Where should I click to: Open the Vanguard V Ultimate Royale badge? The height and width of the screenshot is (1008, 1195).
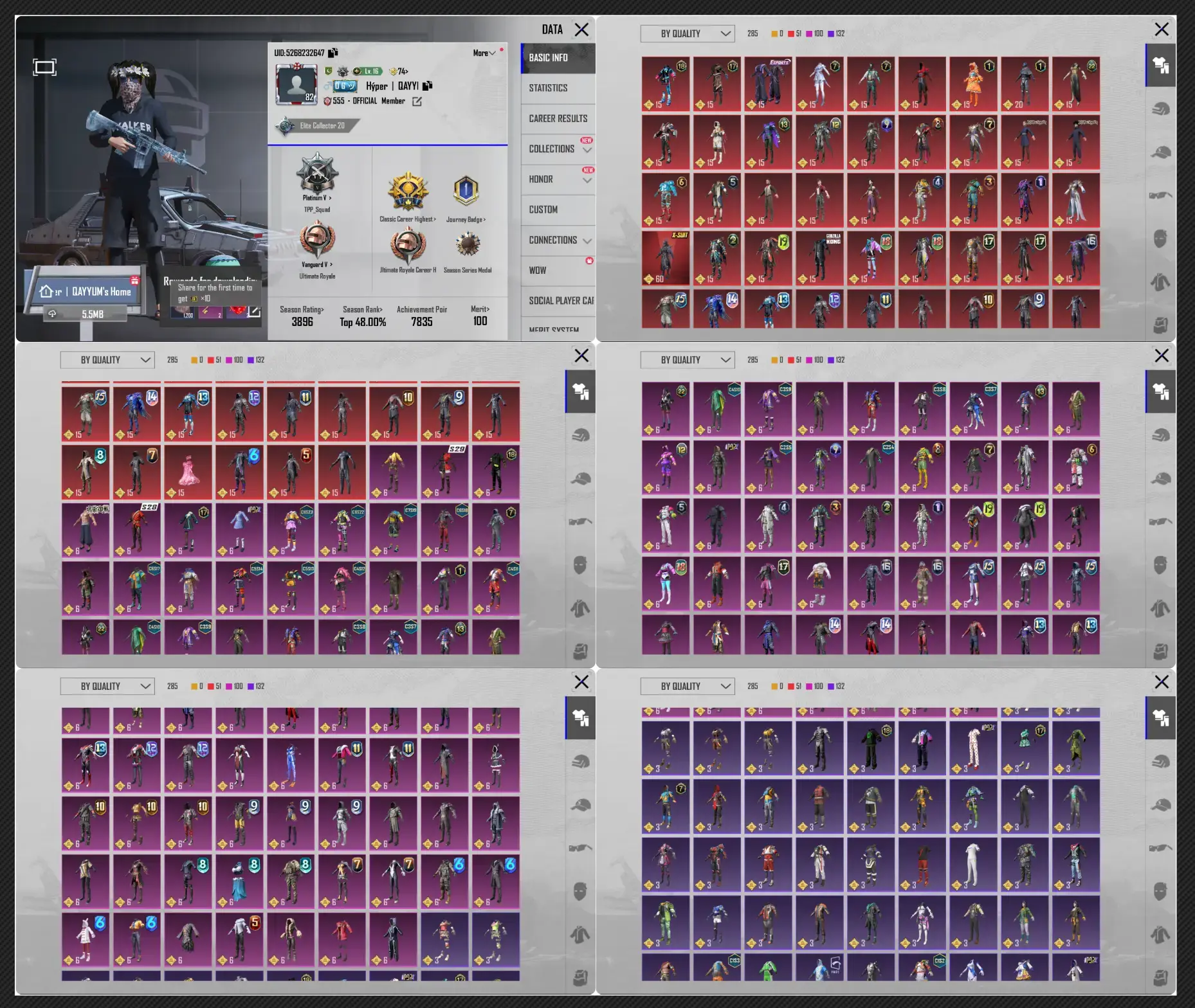(317, 240)
